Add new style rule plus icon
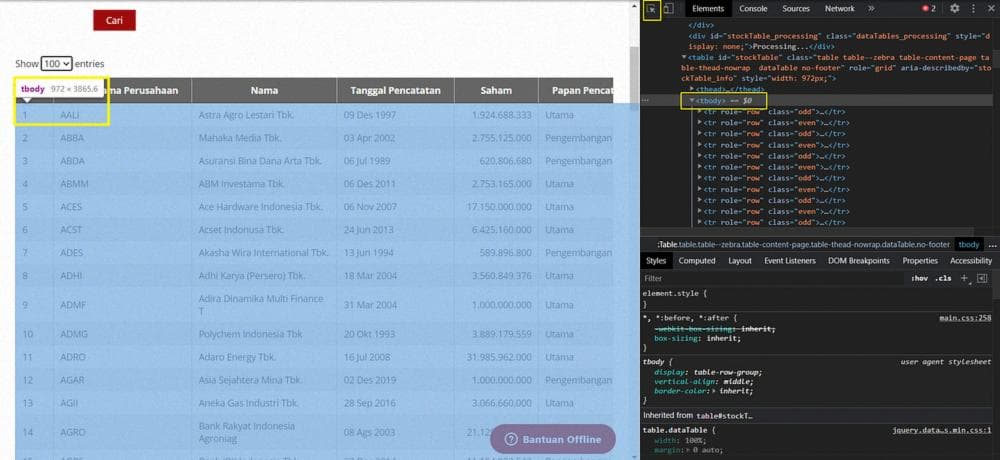The image size is (1000, 460). pos(964,278)
